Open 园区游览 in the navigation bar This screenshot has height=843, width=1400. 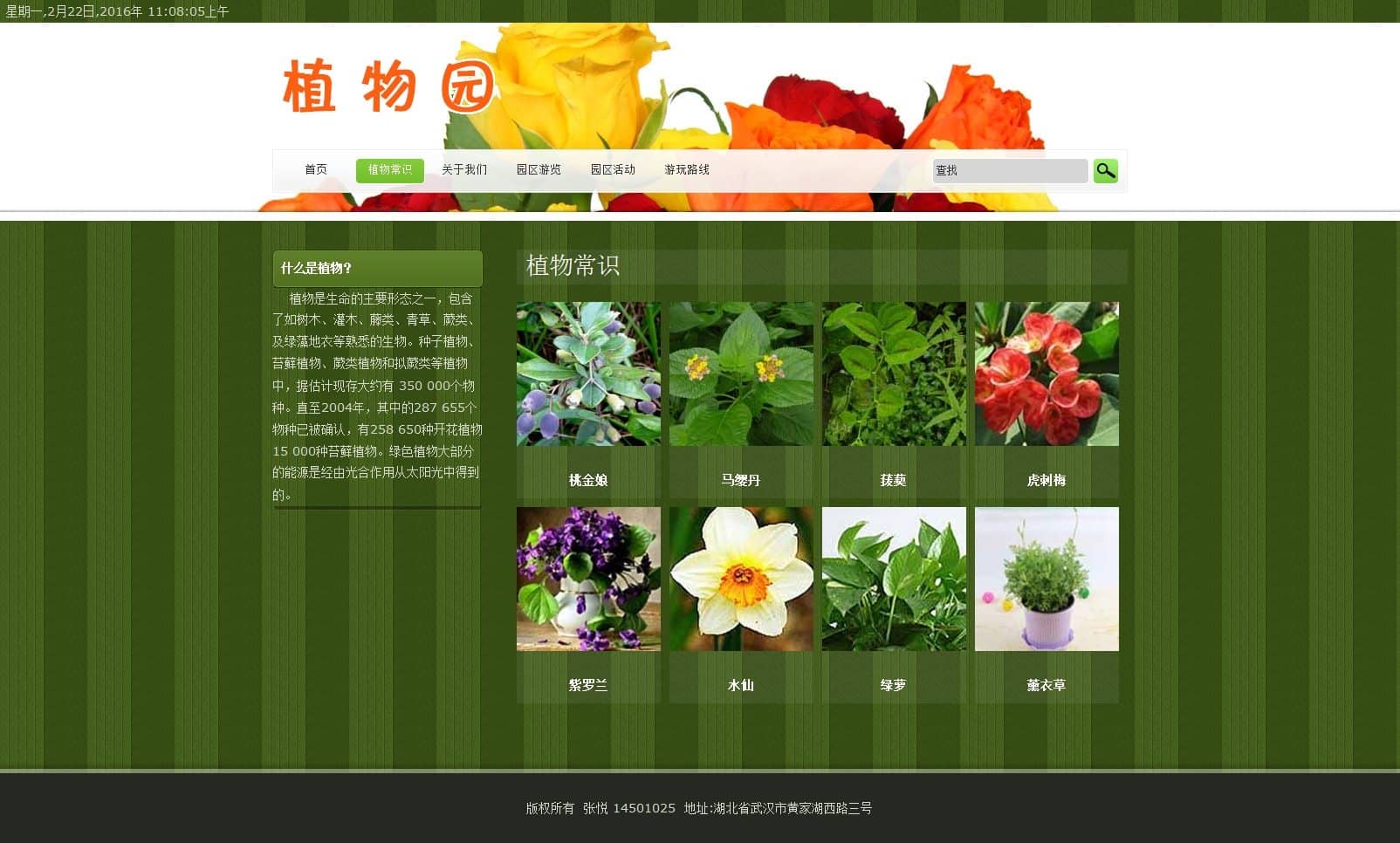pos(539,170)
